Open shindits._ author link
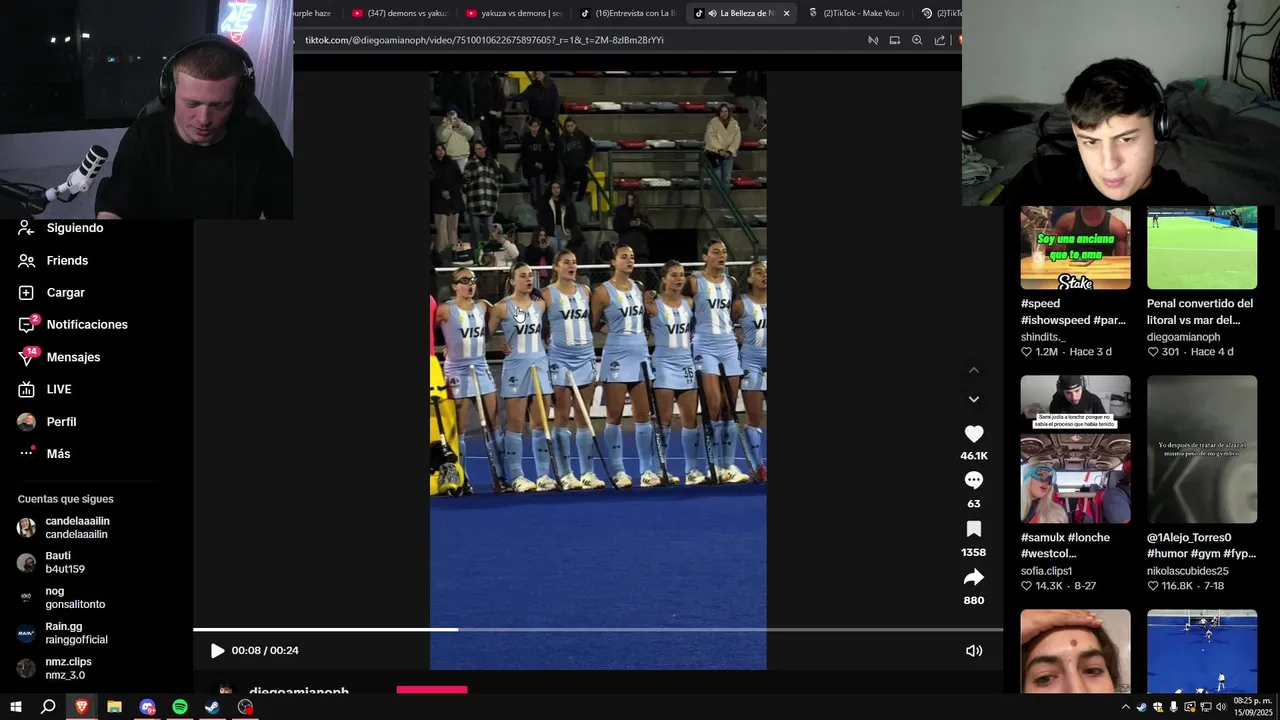 (1043, 337)
